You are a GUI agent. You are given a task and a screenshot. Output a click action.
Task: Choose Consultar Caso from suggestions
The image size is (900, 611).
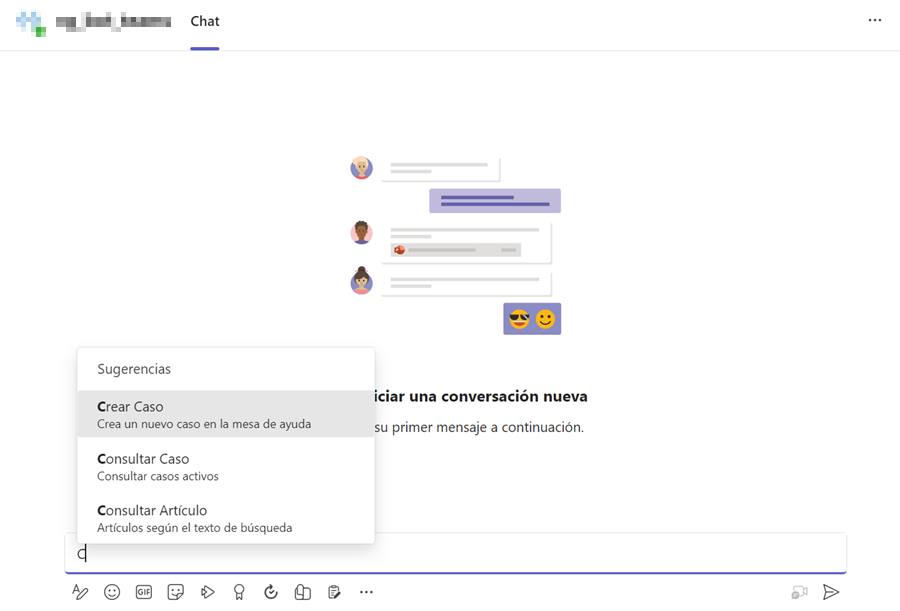[x=225, y=466]
